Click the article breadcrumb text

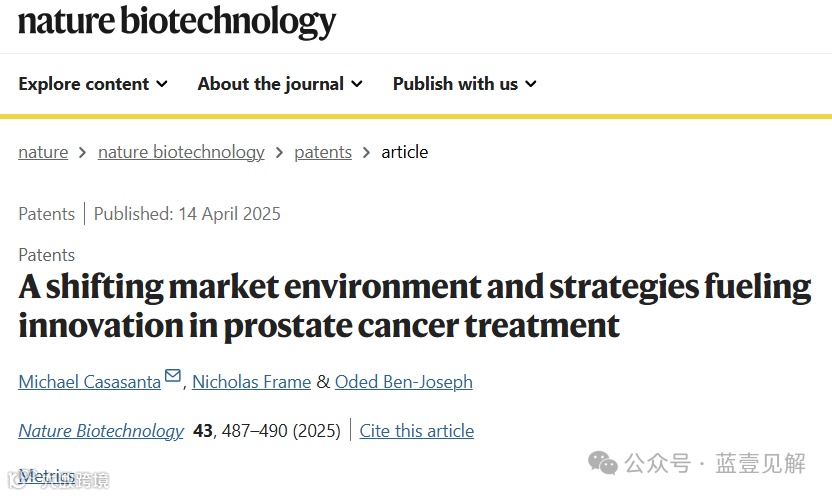pyautogui.click(x=404, y=152)
